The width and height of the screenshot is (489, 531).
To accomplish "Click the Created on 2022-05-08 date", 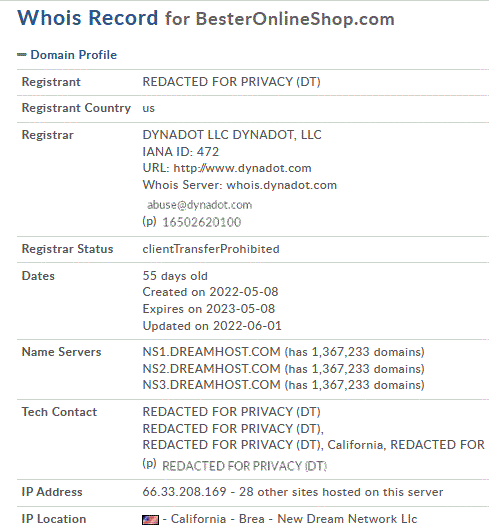I will 210,292.
